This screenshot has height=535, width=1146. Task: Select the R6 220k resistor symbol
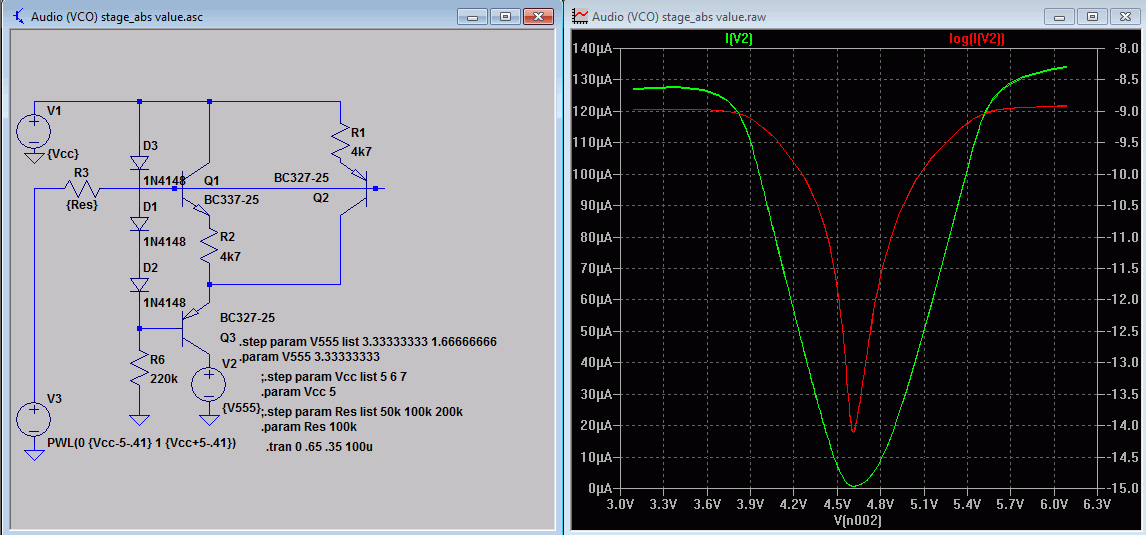[x=139, y=369]
